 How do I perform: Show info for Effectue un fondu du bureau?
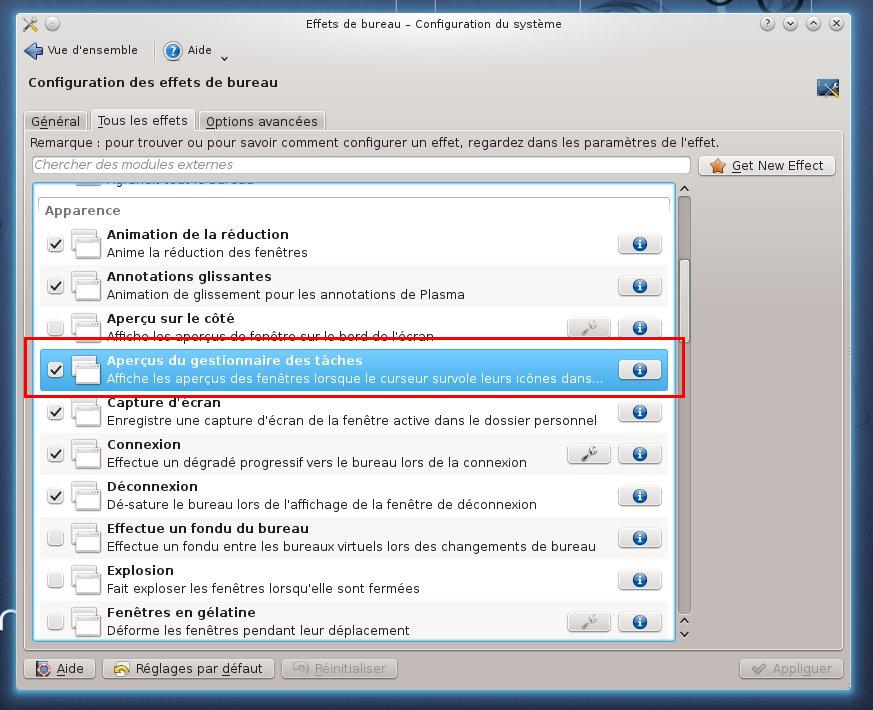640,538
